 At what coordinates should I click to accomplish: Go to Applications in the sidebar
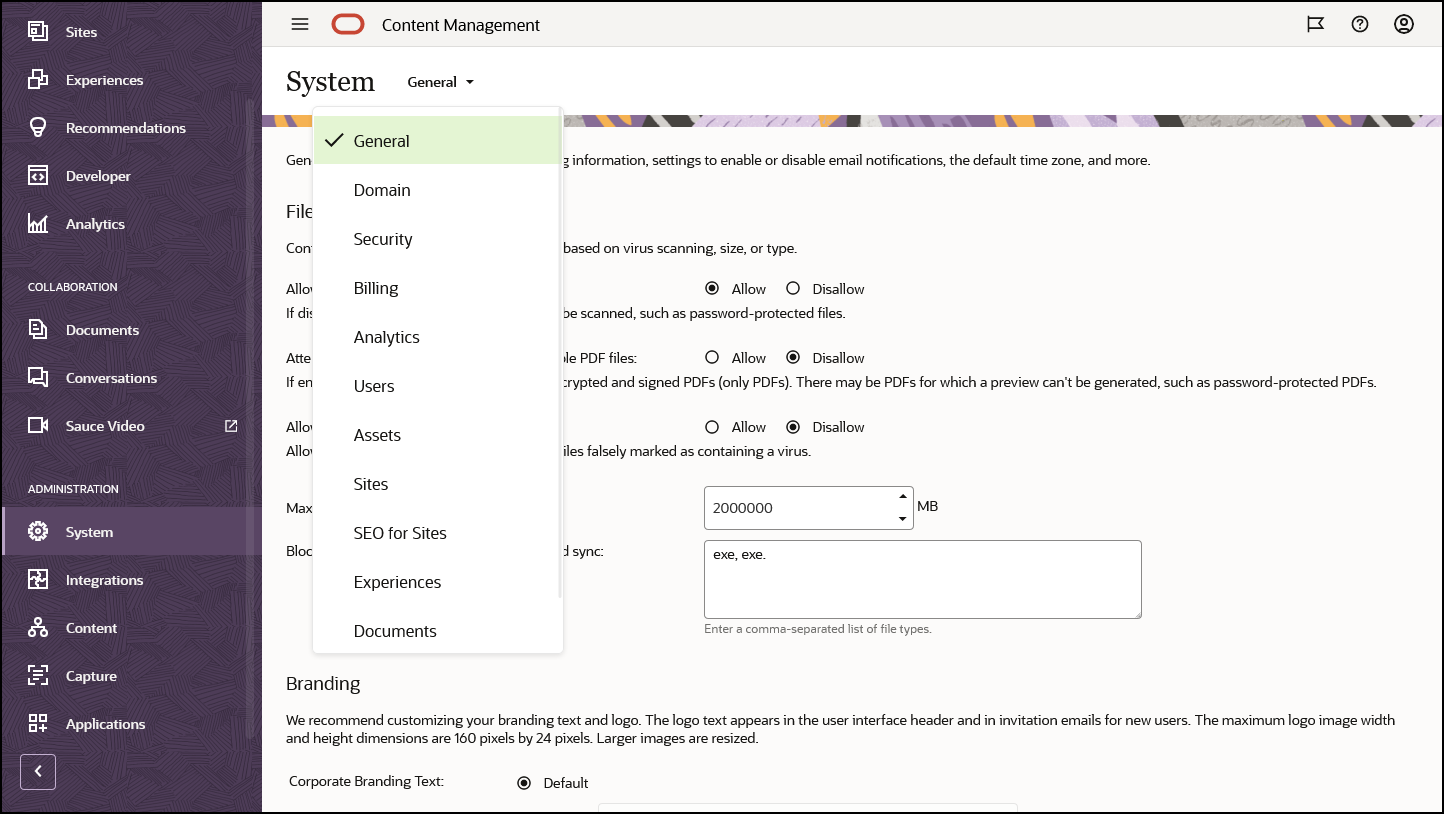pos(105,724)
